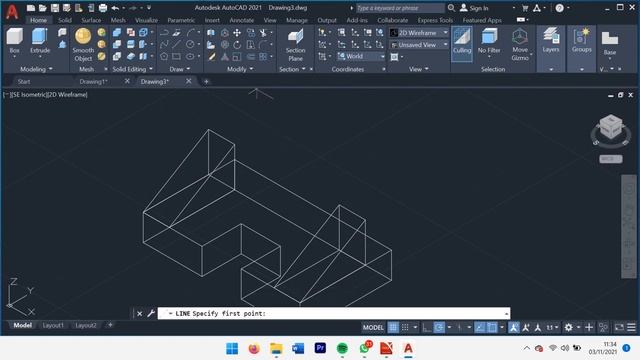Open the World UCS dropdown
The width and height of the screenshot is (640, 360).
coord(361,56)
